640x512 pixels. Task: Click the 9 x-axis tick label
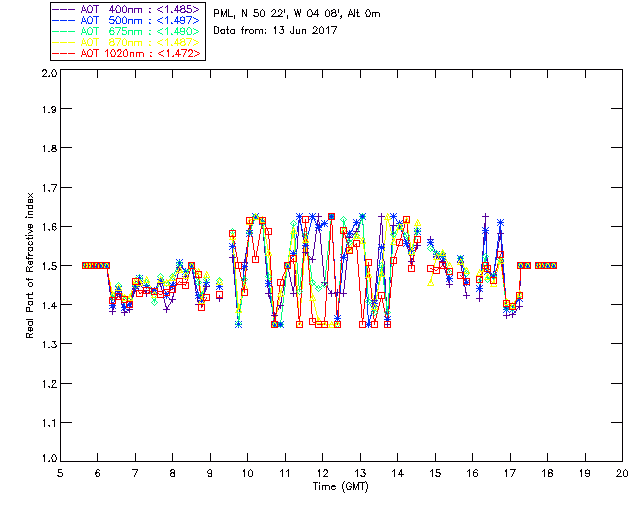[210, 473]
